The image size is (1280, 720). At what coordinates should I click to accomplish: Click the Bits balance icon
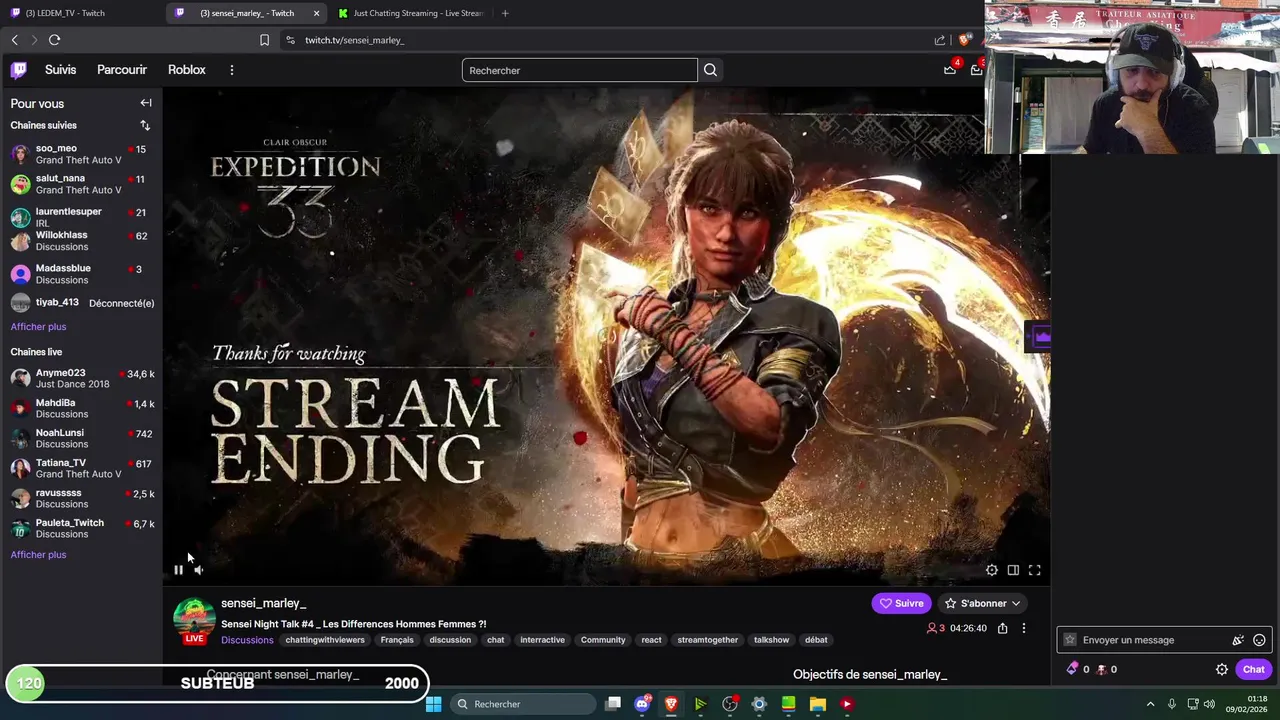pyautogui.click(x=1073, y=669)
